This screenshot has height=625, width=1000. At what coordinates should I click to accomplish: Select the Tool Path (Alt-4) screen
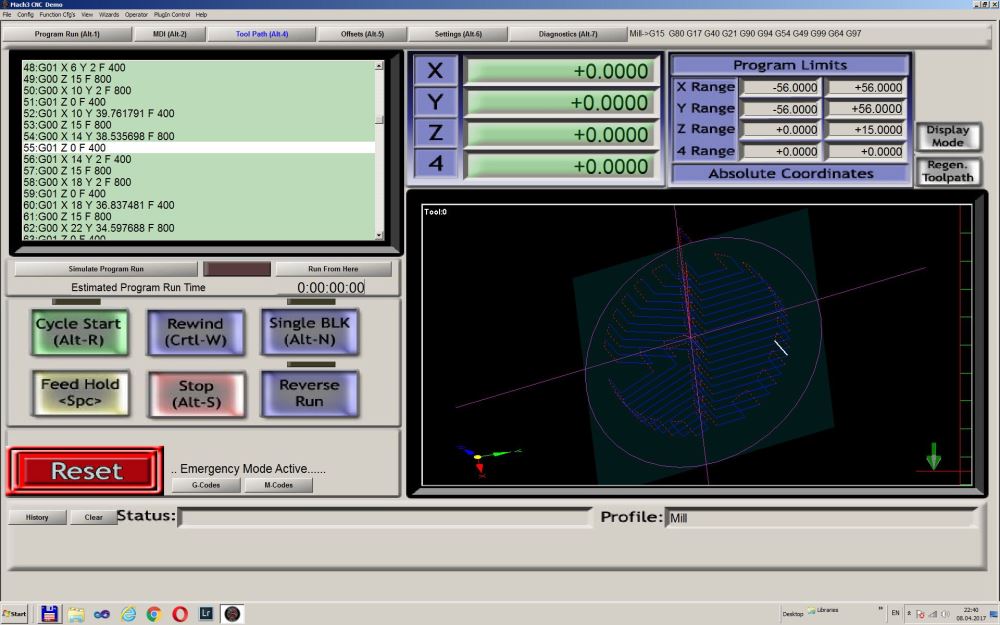[261, 34]
